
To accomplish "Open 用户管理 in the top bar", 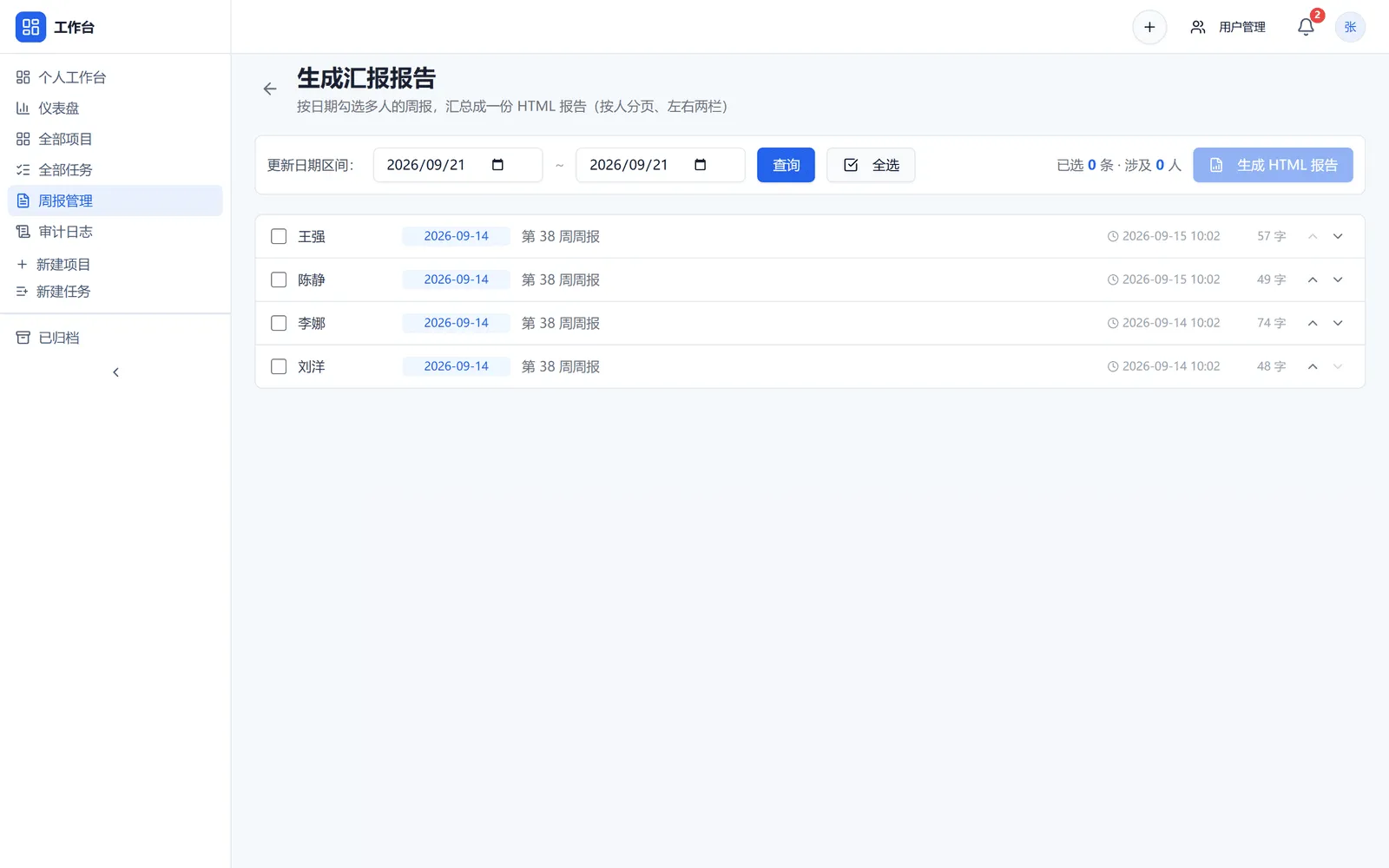I will point(1228,27).
